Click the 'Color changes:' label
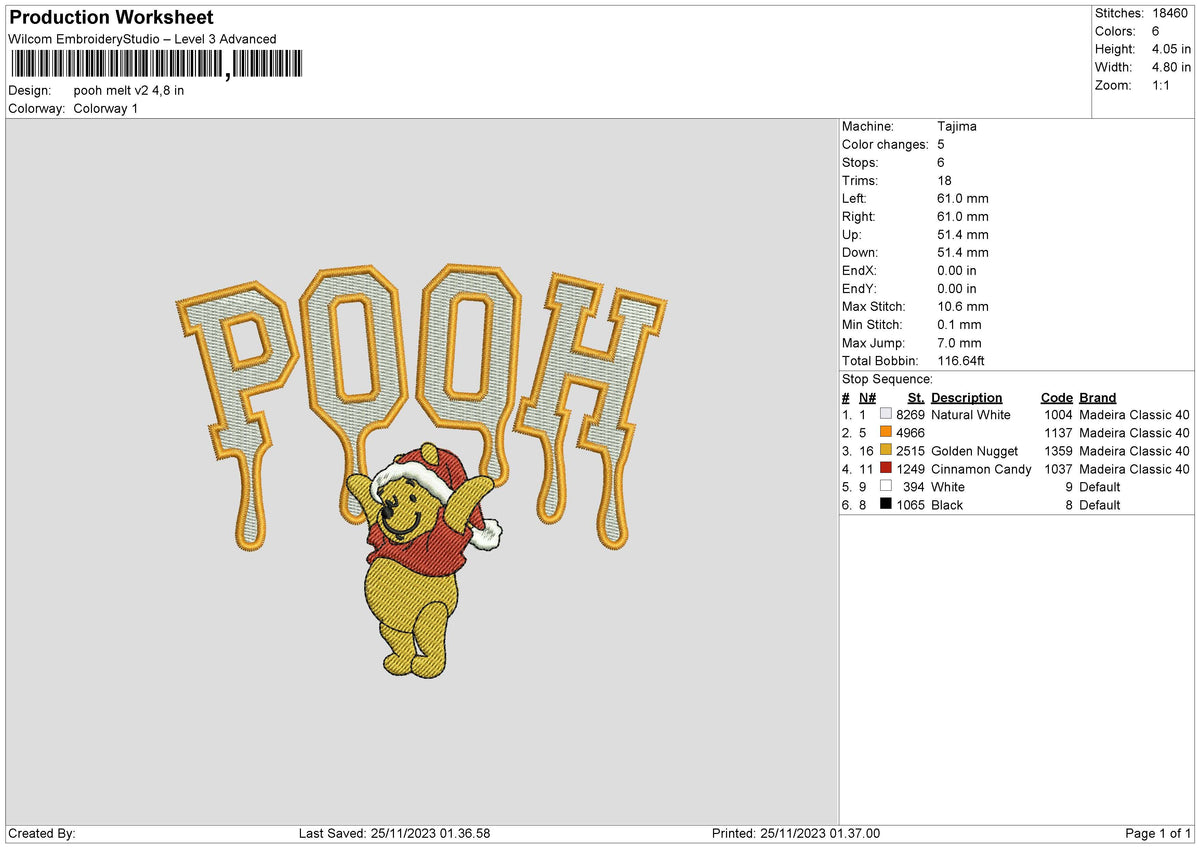1200x848 pixels. (x=885, y=144)
